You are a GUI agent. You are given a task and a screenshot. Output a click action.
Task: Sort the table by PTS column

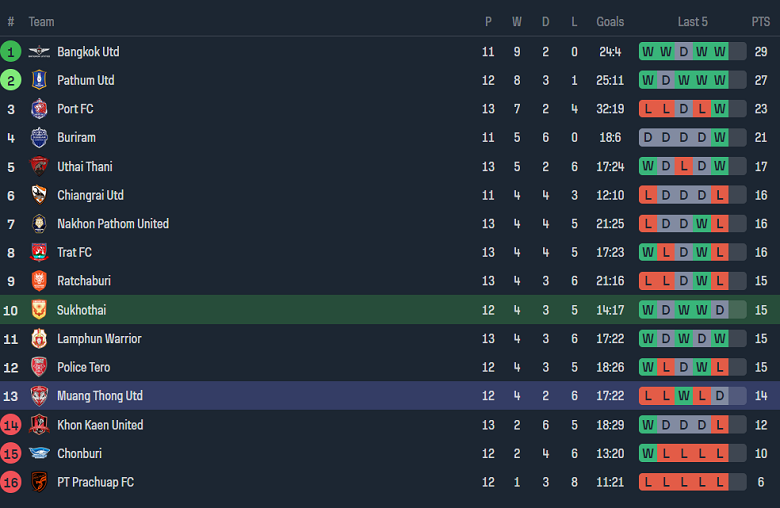coord(761,22)
